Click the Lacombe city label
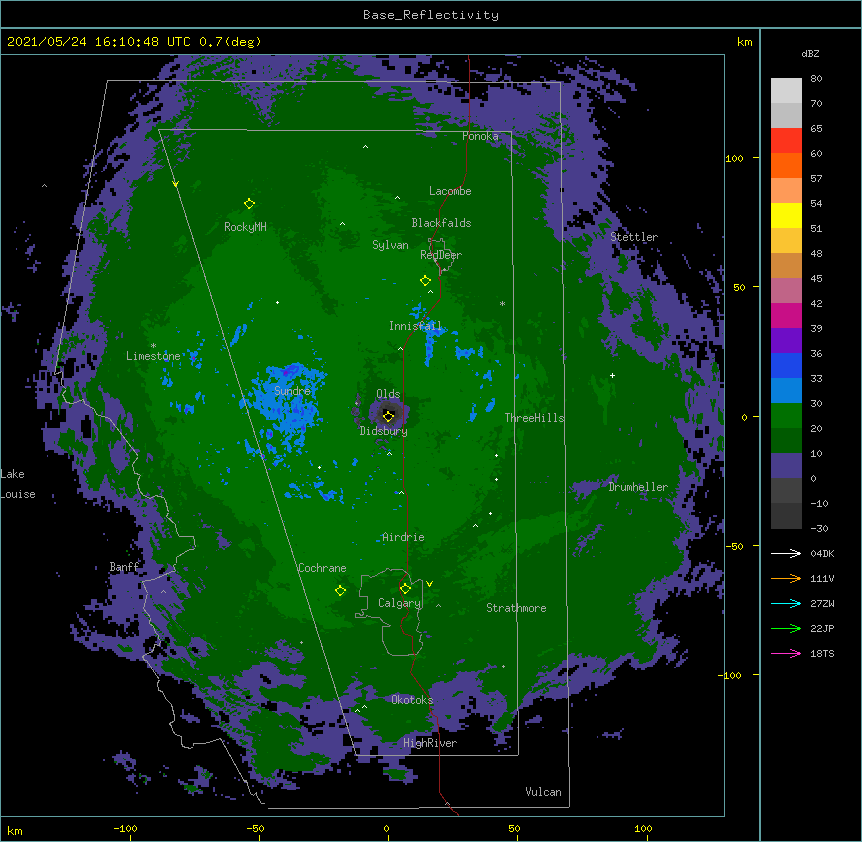This screenshot has width=862, height=842. click(450, 191)
